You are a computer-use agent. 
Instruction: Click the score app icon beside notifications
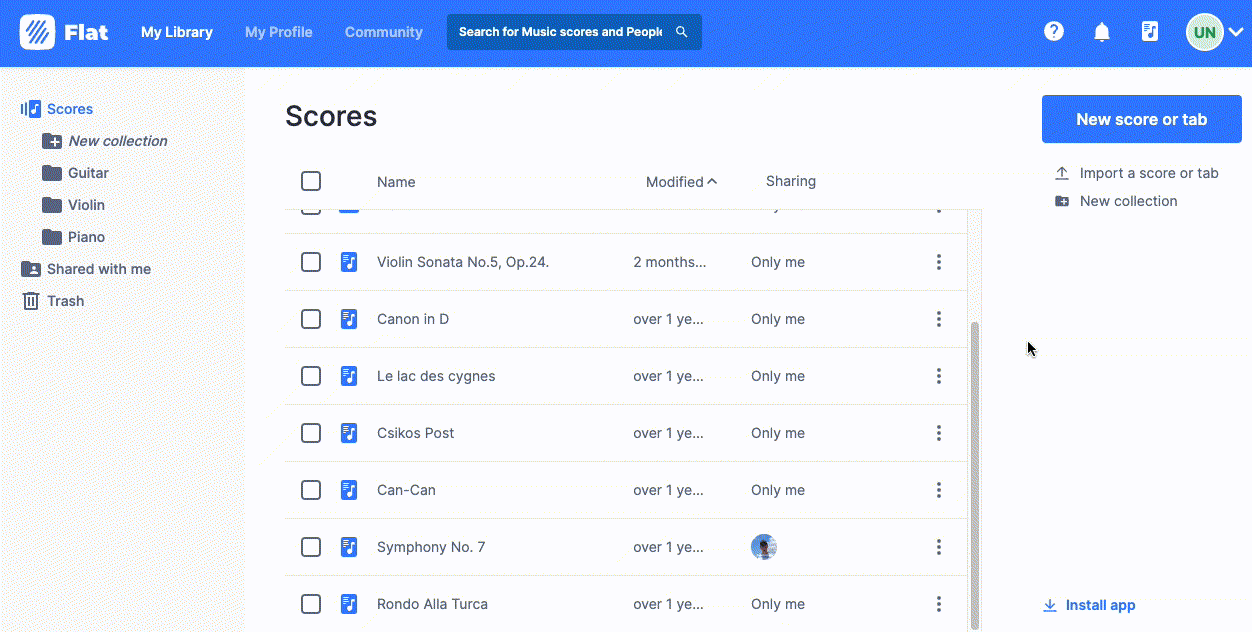(1149, 31)
